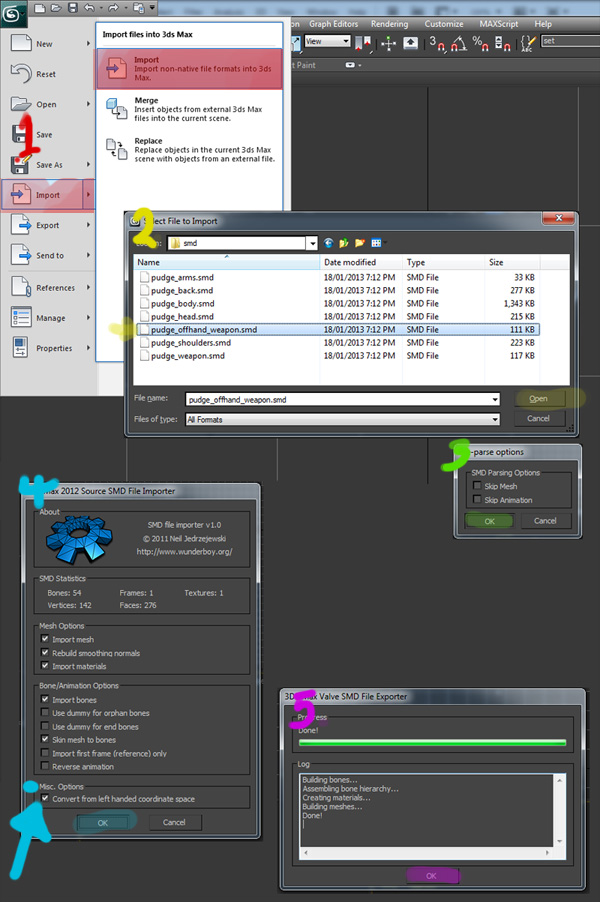Click the Log vertical scrollbar
Screen dimensions: 600x902
(559, 811)
